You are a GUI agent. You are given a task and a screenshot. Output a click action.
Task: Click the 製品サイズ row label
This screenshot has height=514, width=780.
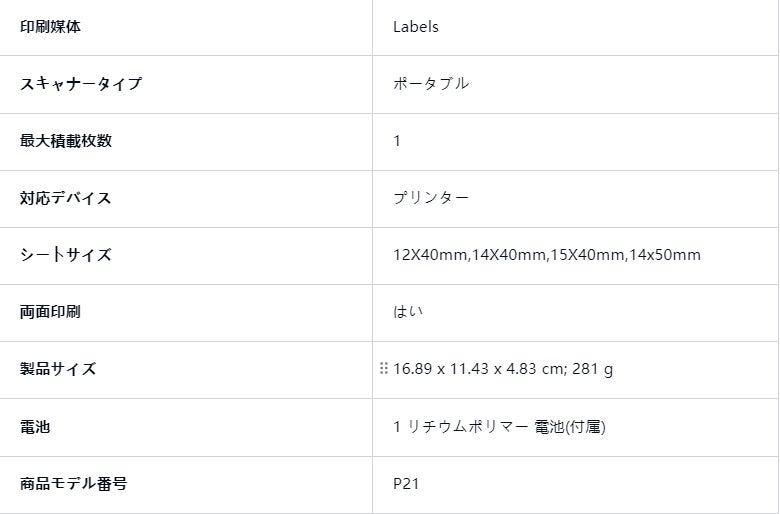point(59,369)
